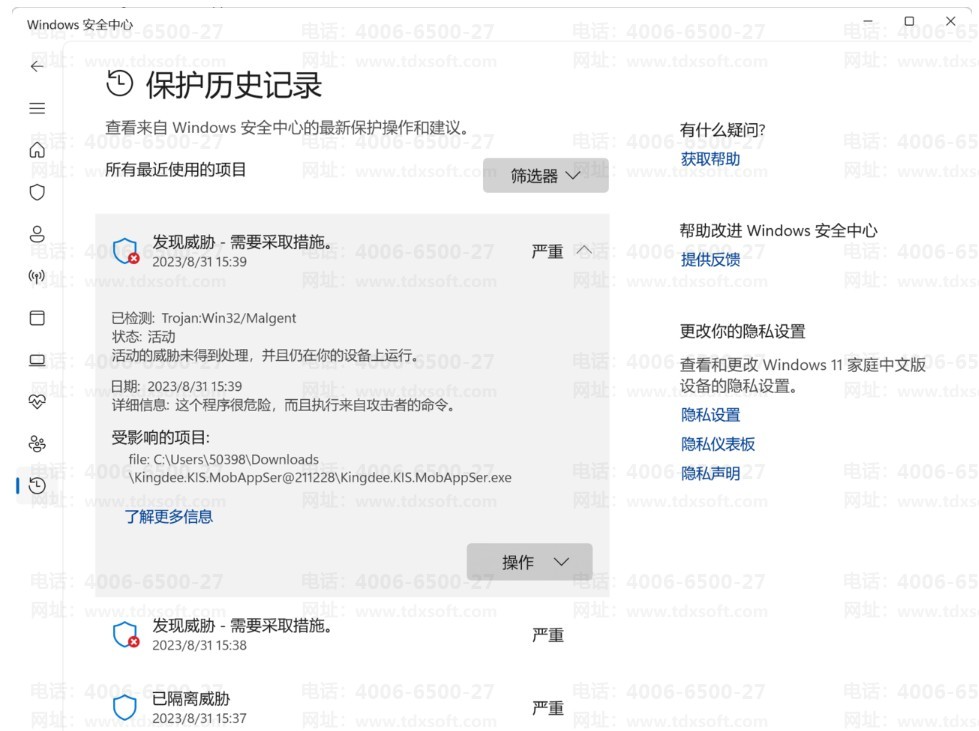Open Device performance & health heart icon
Image resolution: width=979 pixels, height=731 pixels.
pos(37,401)
